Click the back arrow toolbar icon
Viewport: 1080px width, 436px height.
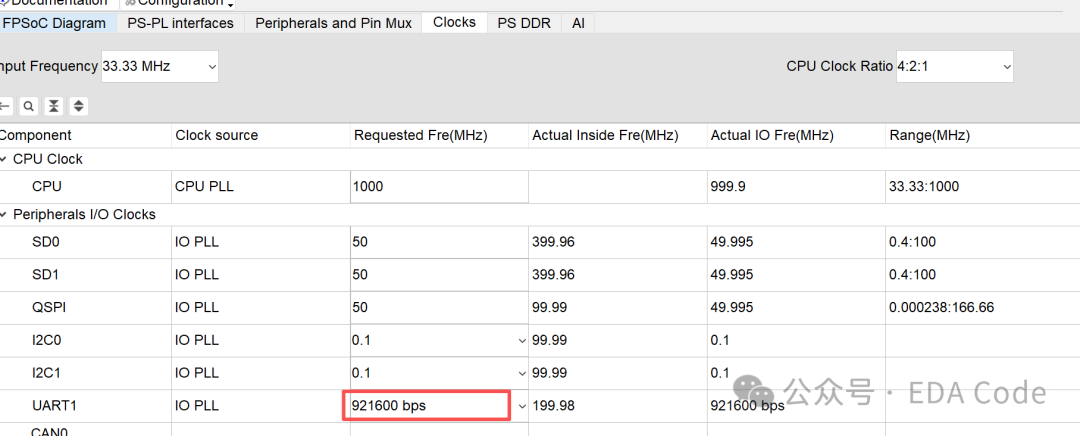click(6, 106)
